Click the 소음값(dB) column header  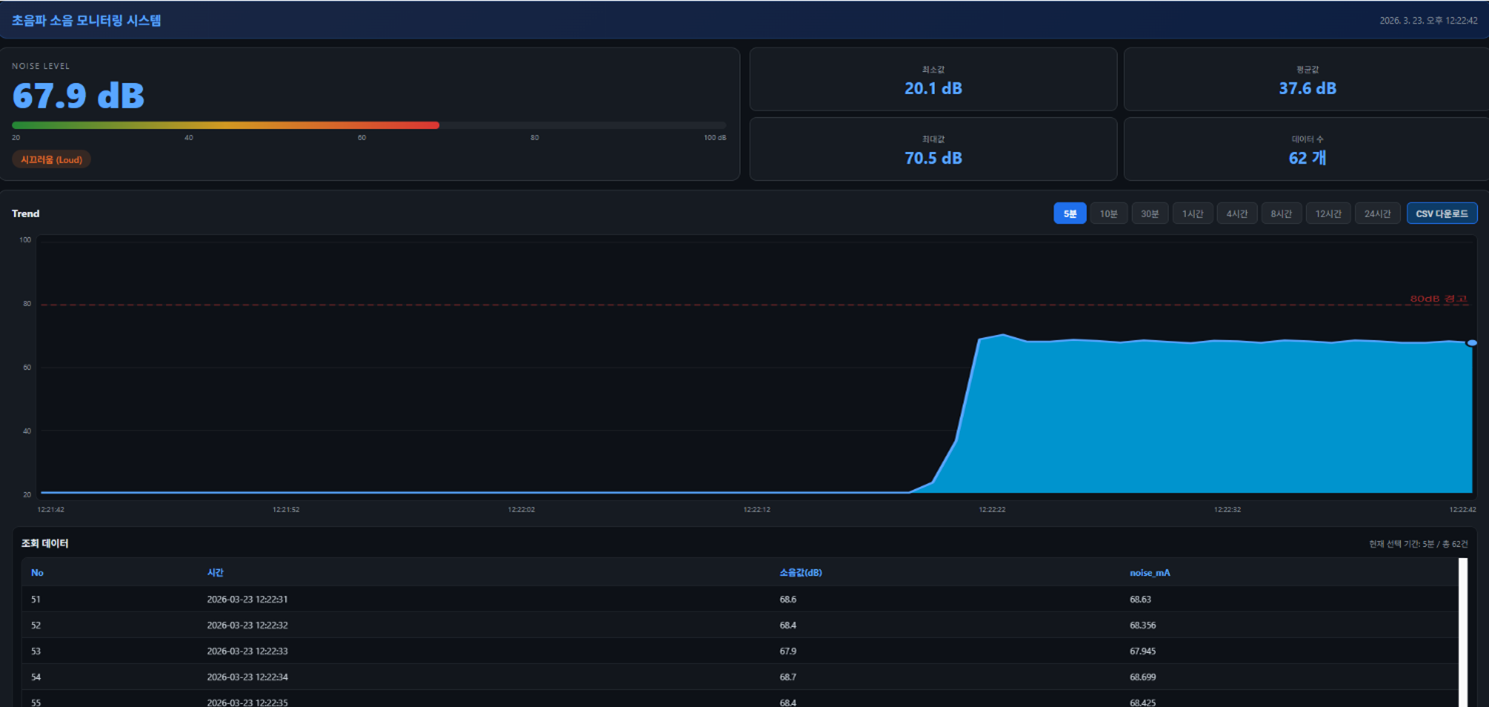tap(800, 573)
